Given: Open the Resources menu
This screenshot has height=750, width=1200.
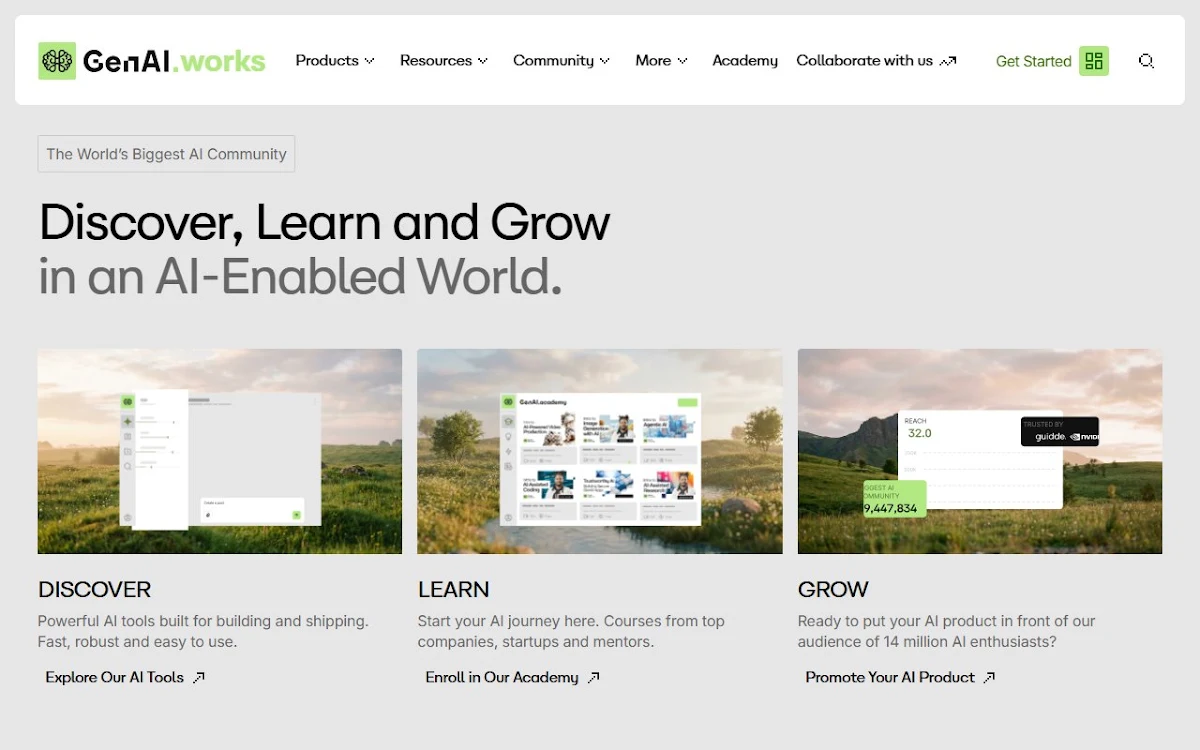Looking at the screenshot, I should pos(444,61).
